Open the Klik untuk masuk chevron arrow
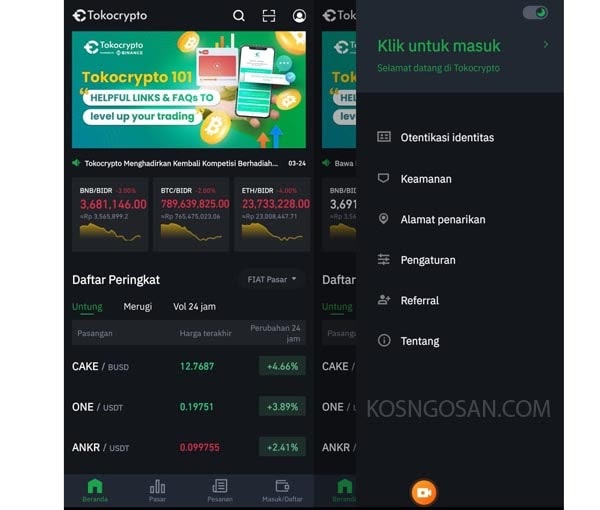The height and width of the screenshot is (510, 600). click(546, 45)
